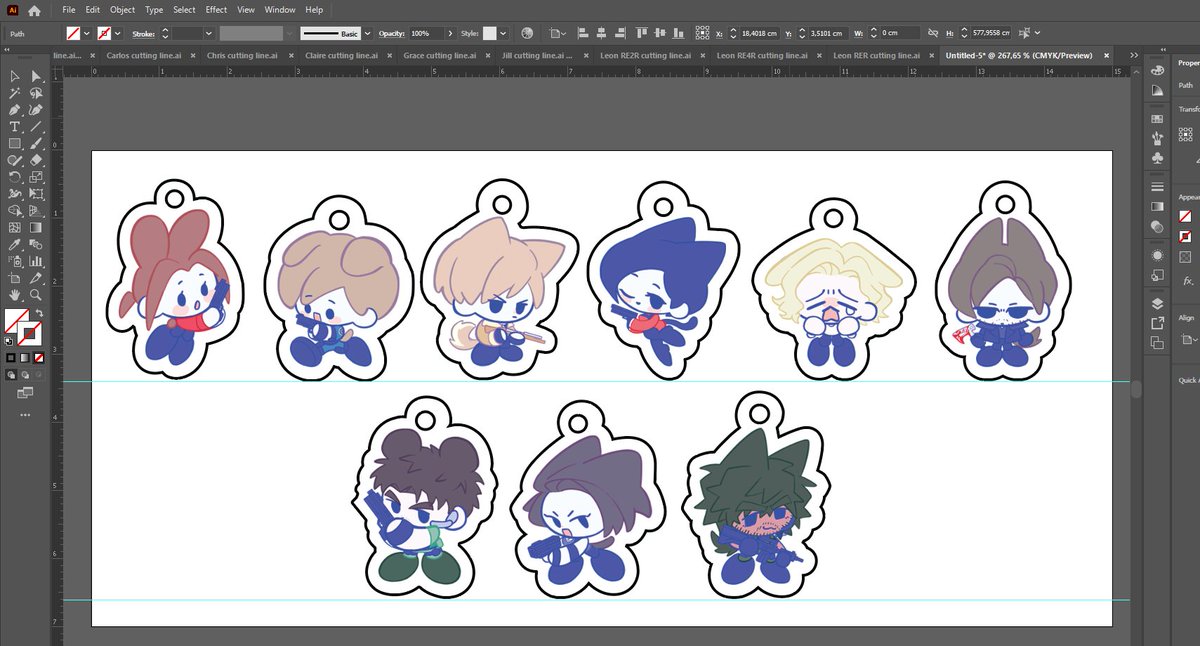Swap fill and stroke colors

41,313
